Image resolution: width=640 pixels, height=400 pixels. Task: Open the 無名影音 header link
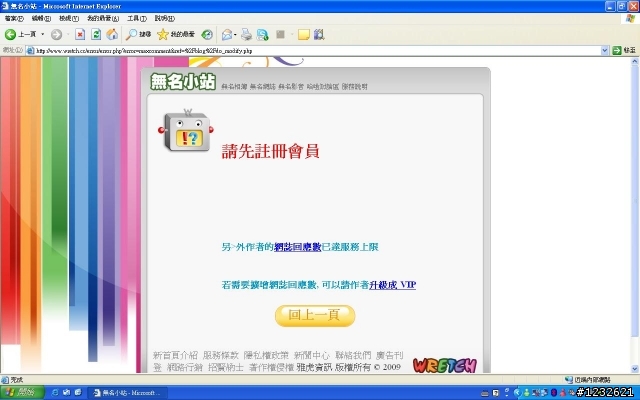click(291, 87)
